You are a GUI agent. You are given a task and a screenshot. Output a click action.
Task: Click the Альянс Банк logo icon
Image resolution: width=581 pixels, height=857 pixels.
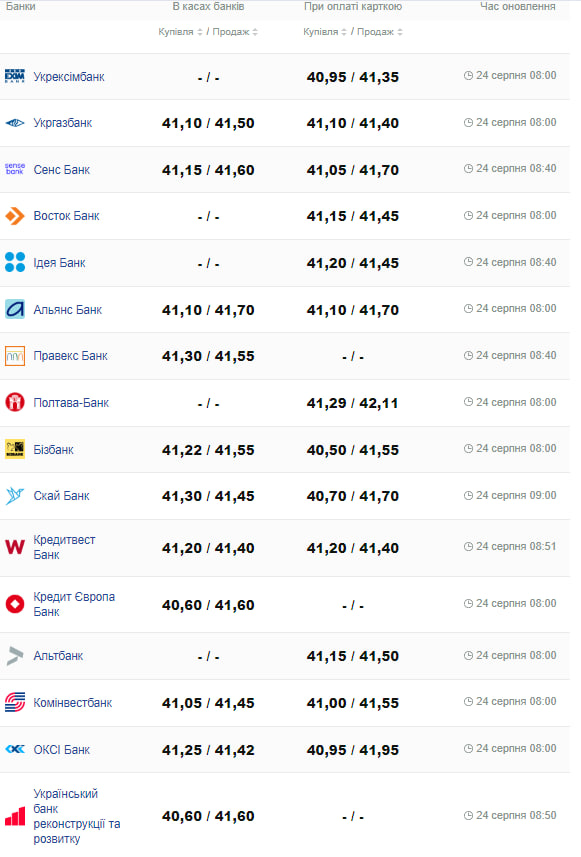[x=15, y=309]
